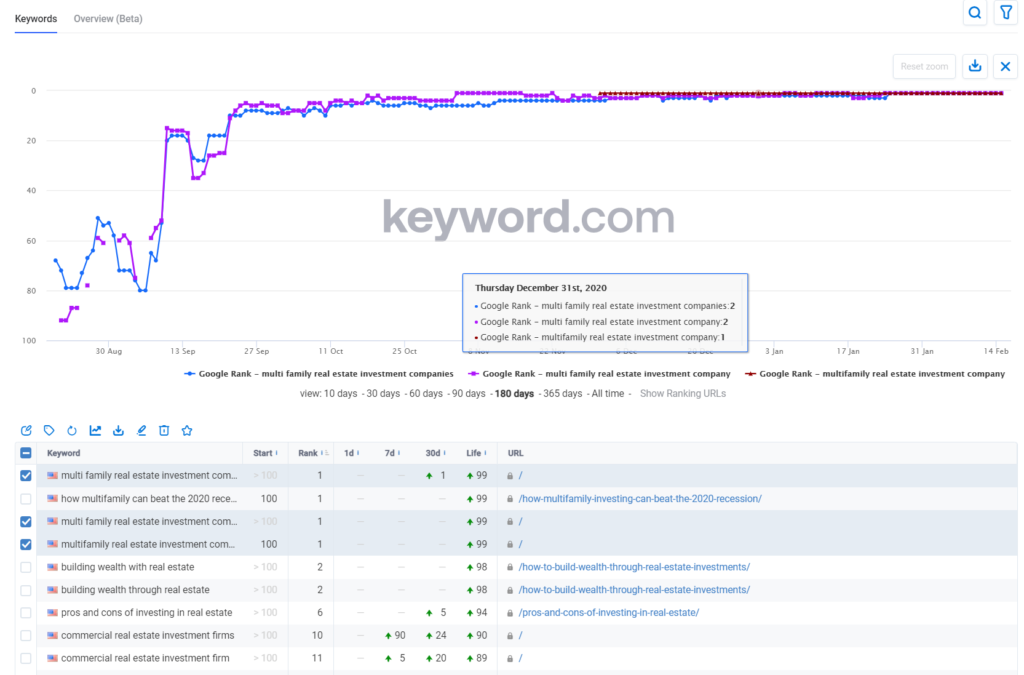
Task: Click lock icon in commercial real estate investment firm row
Action: 510,659
